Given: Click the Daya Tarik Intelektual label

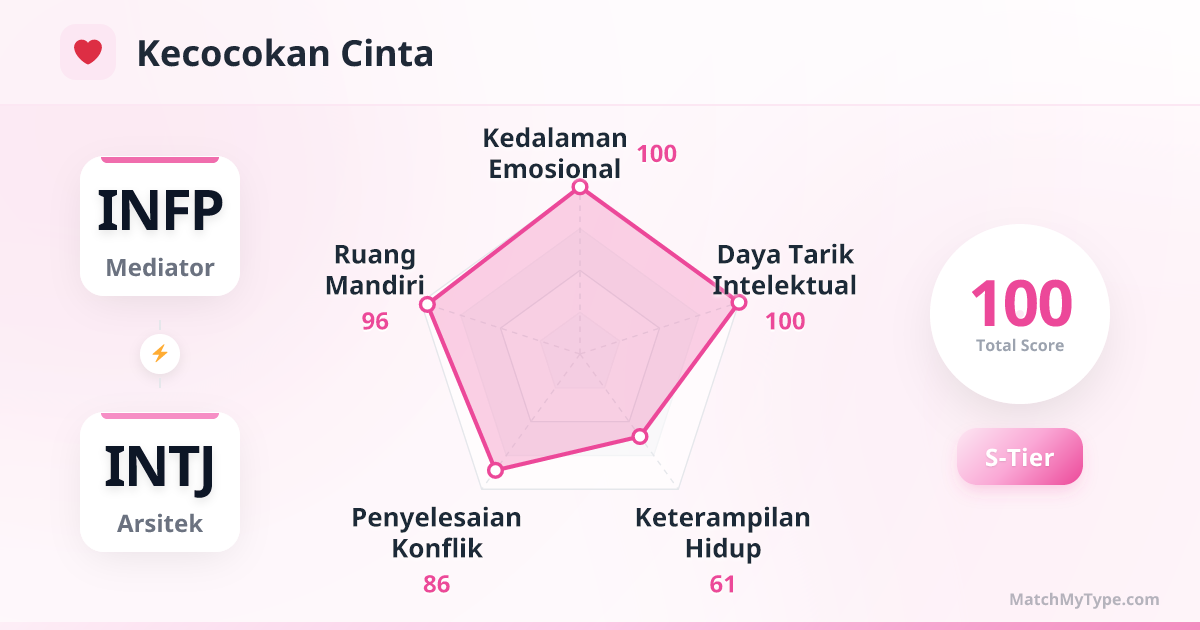Looking at the screenshot, I should click(785, 270).
